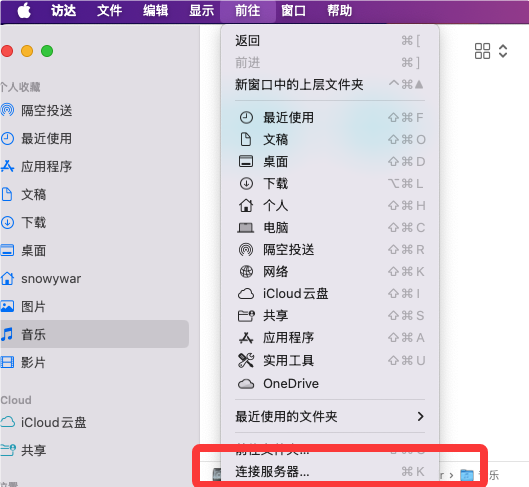Screen dimensions: 529x487
Task: Click the document icon beside 文稿 in menu
Action: (246, 139)
